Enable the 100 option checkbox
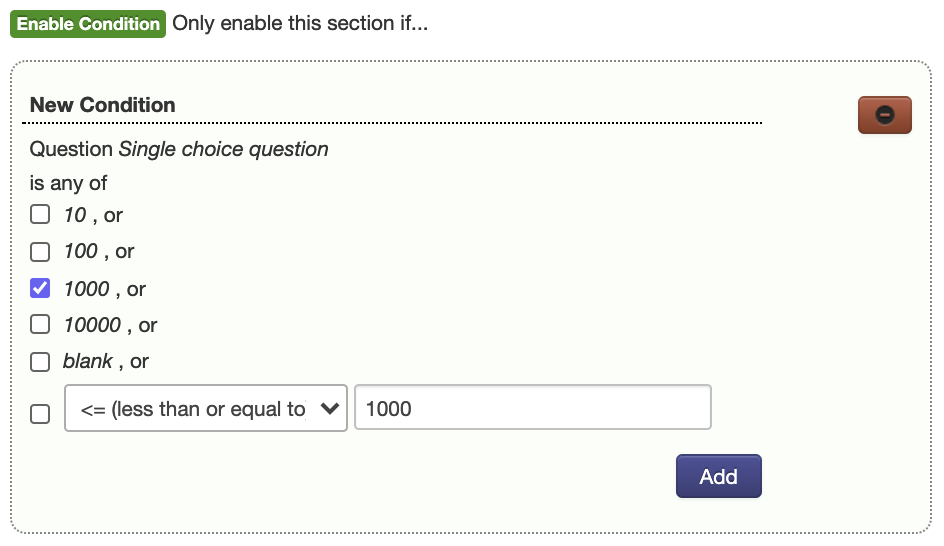This screenshot has width=944, height=546. [40, 251]
